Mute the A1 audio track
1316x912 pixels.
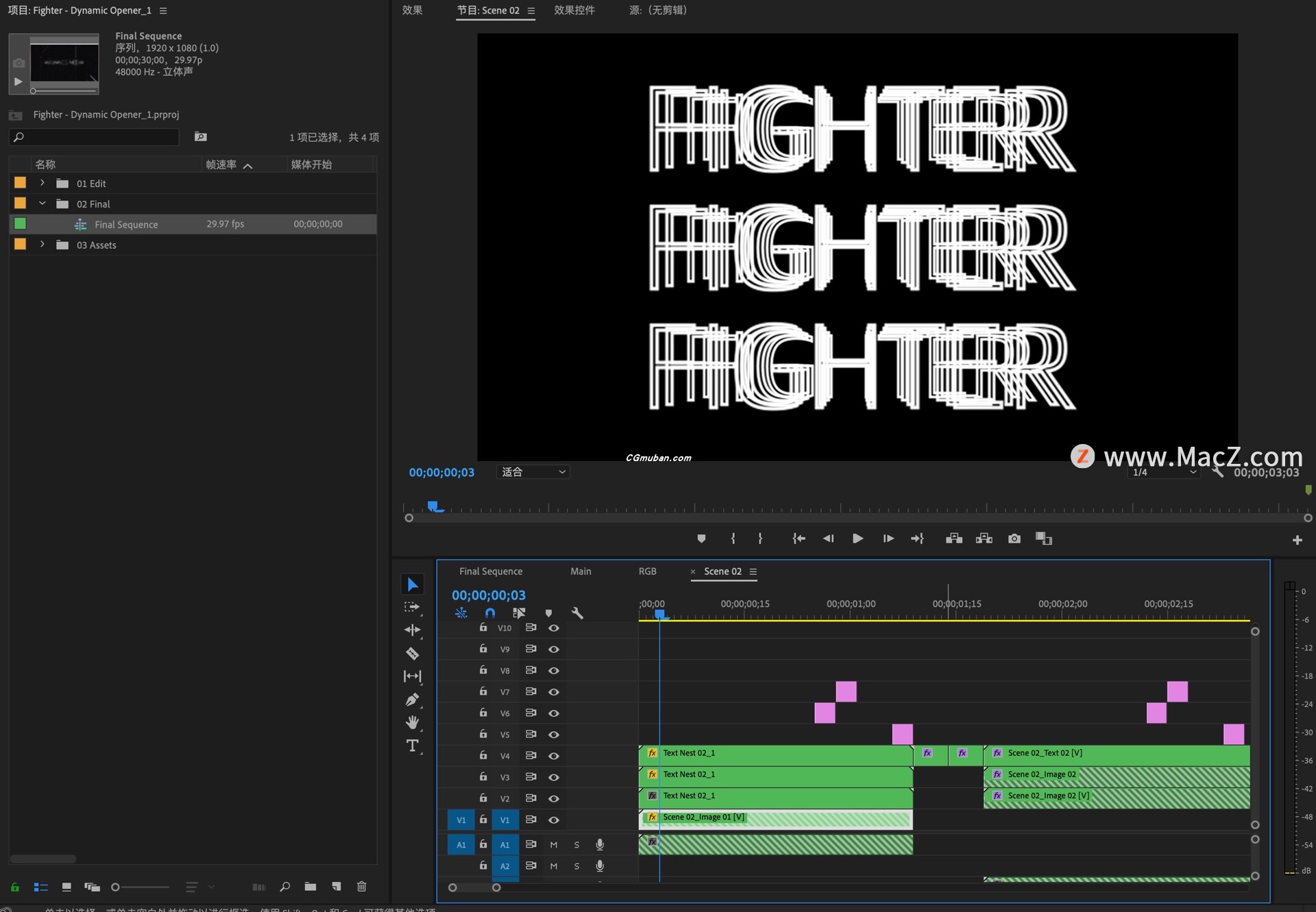pos(554,845)
